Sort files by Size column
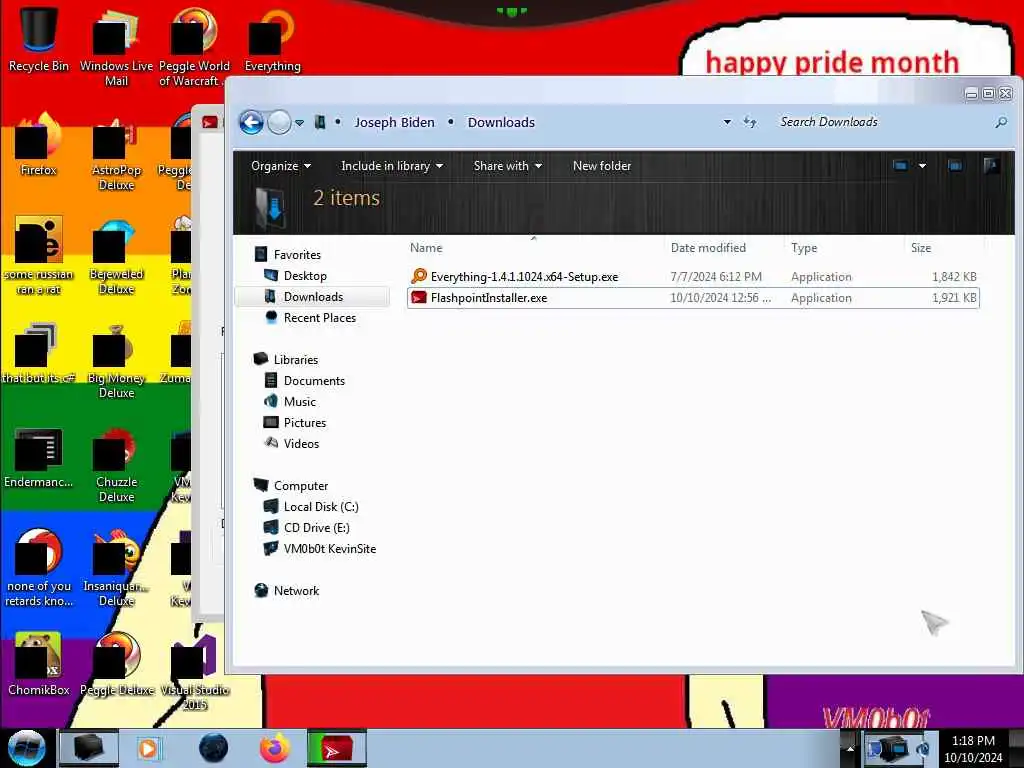 click(921, 248)
